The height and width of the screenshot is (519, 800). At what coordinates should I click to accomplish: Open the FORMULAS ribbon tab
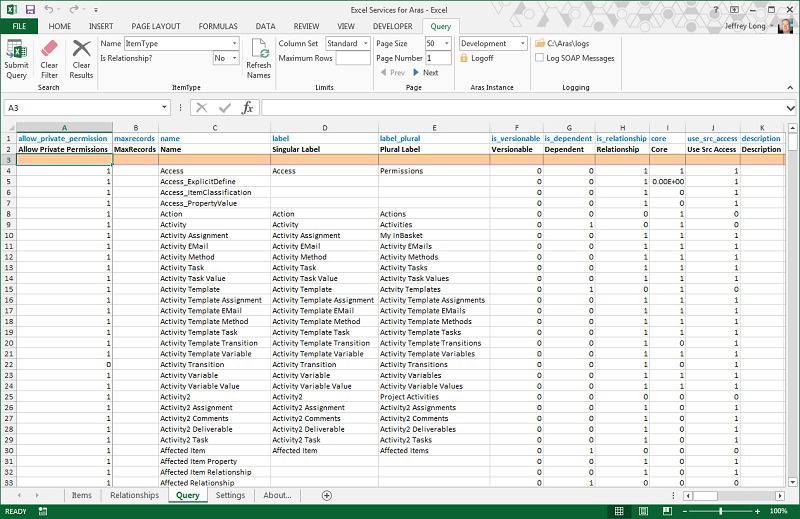[218, 26]
